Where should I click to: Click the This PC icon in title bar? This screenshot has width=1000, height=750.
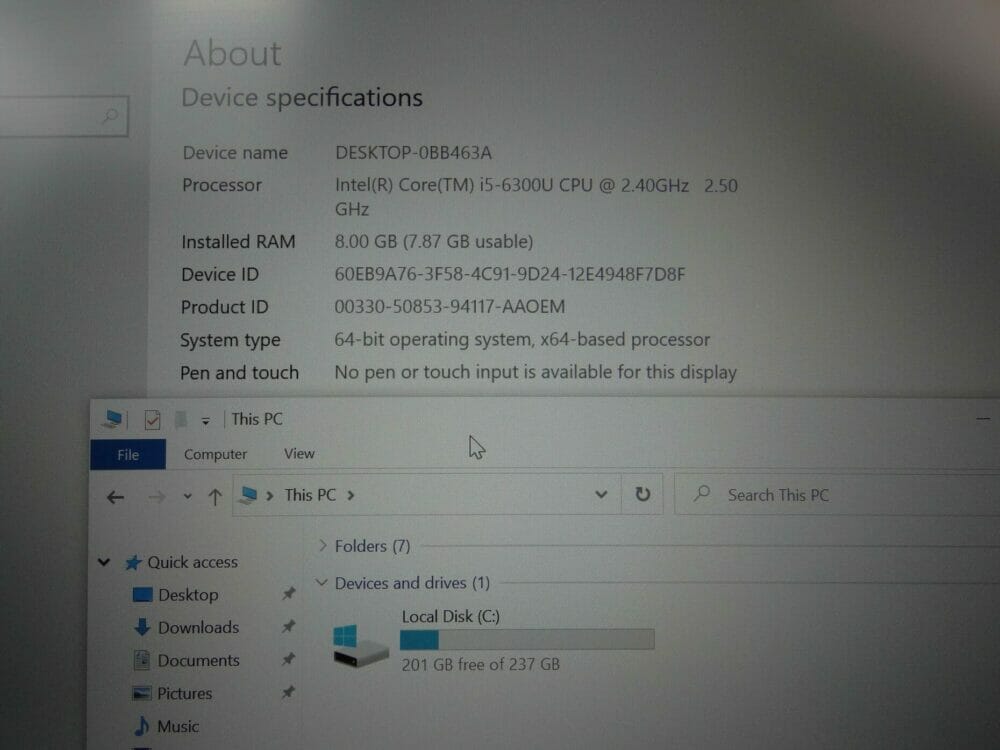(x=112, y=419)
